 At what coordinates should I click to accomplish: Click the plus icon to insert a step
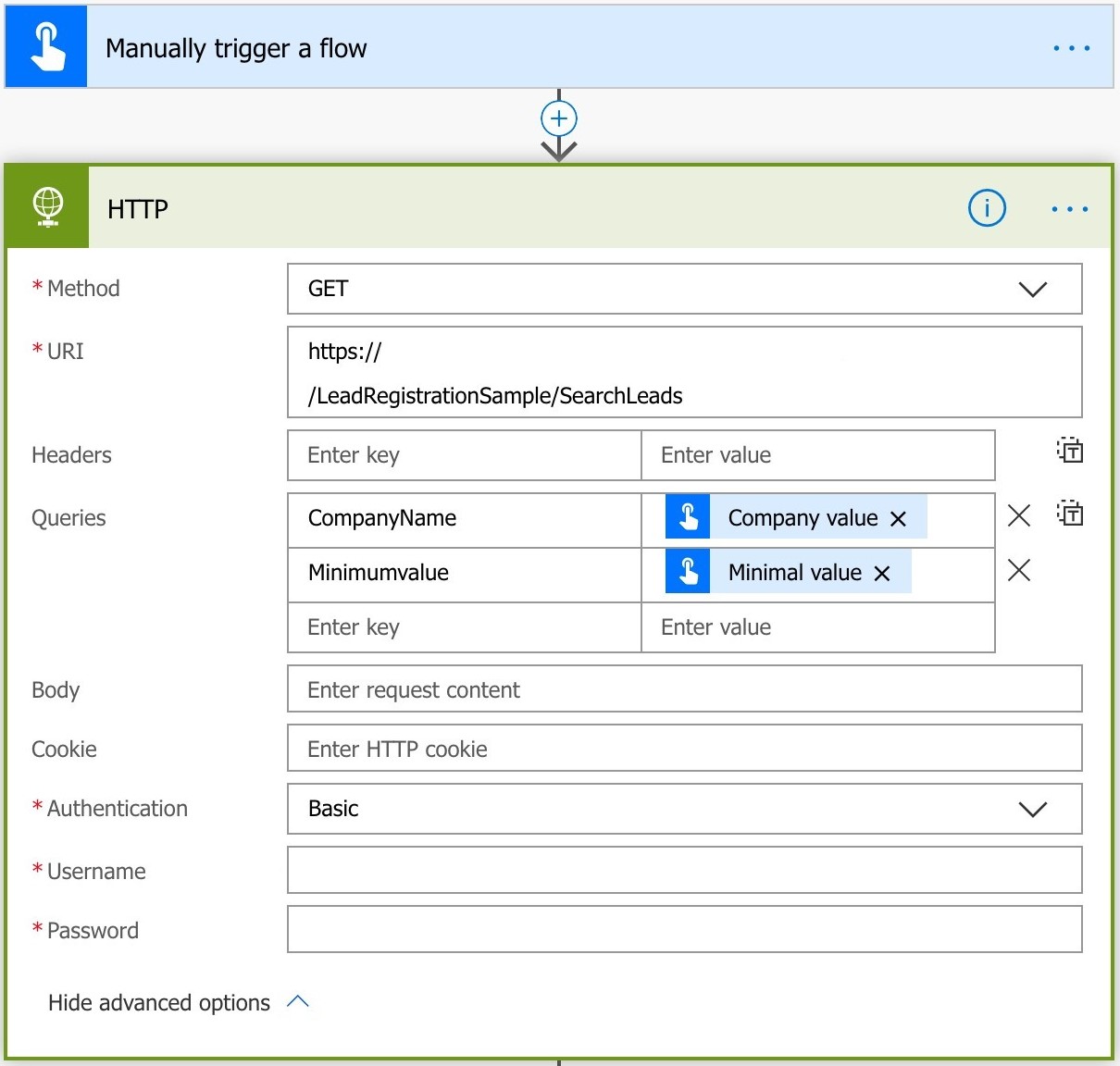click(x=558, y=118)
